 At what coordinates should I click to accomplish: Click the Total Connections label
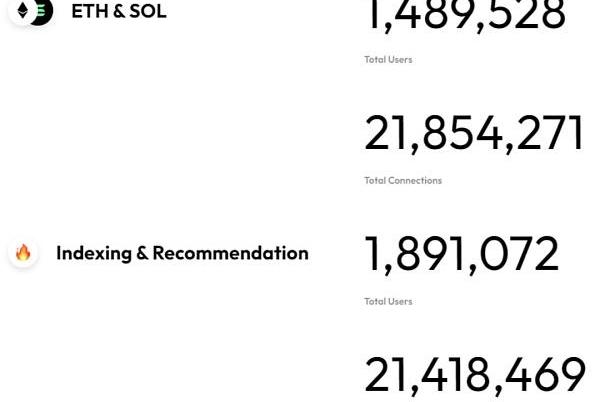click(403, 181)
